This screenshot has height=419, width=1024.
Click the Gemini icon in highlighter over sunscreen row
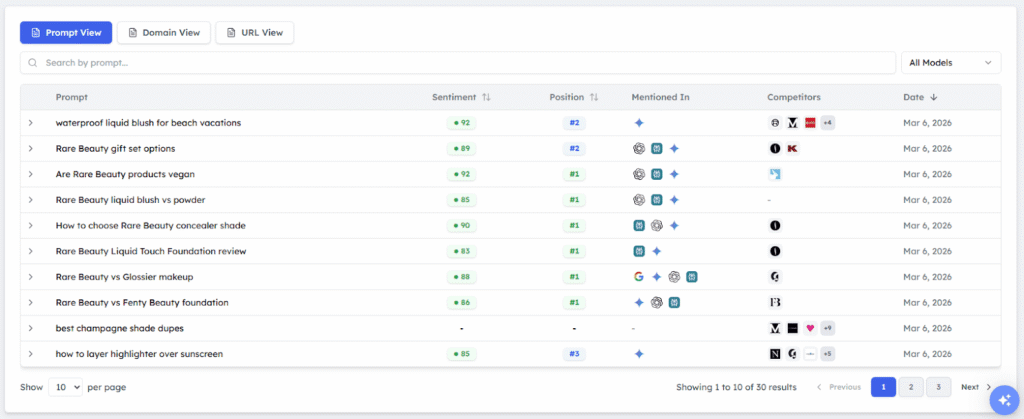point(639,354)
